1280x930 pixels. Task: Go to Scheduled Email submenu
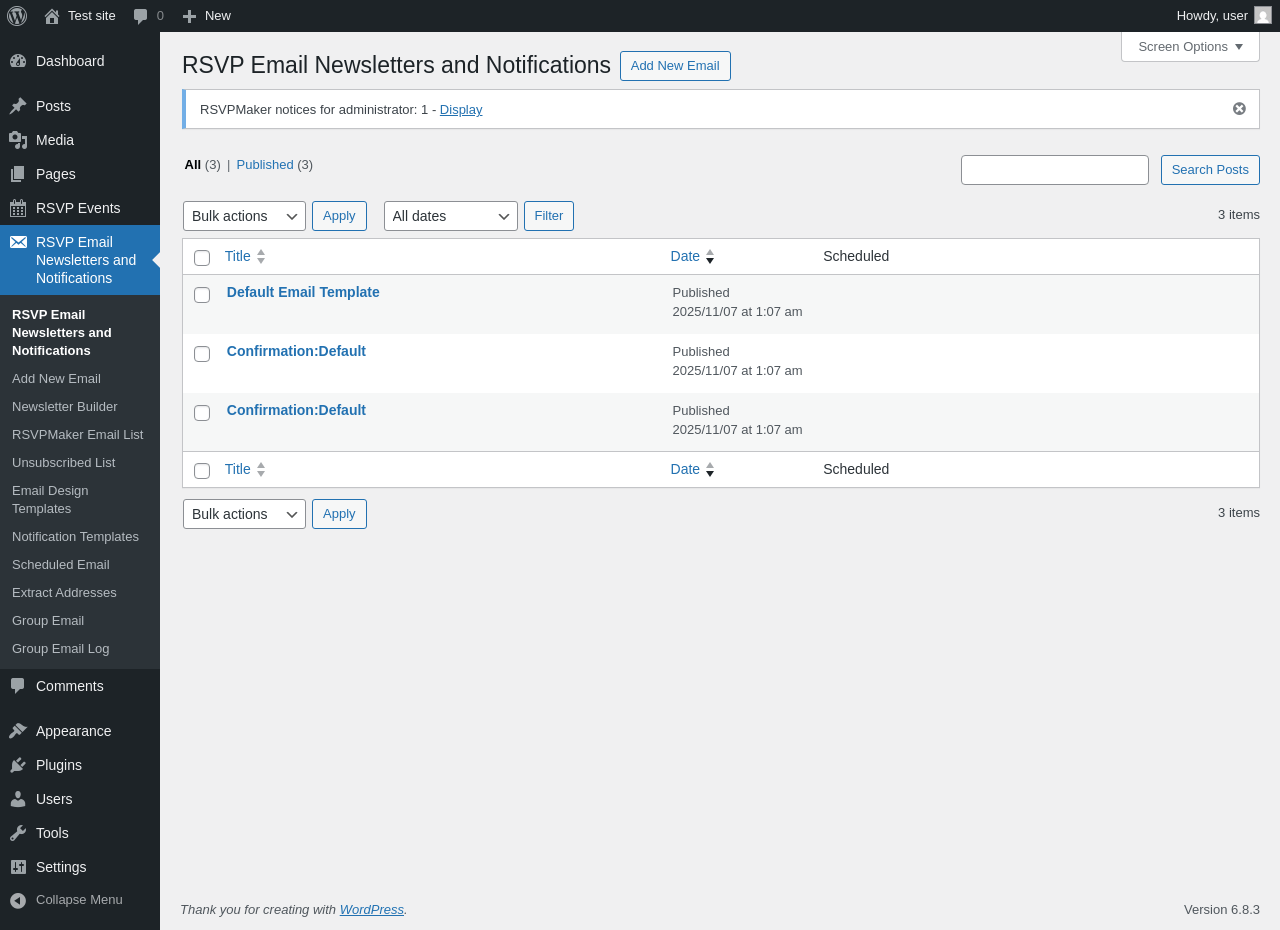tap(61, 565)
